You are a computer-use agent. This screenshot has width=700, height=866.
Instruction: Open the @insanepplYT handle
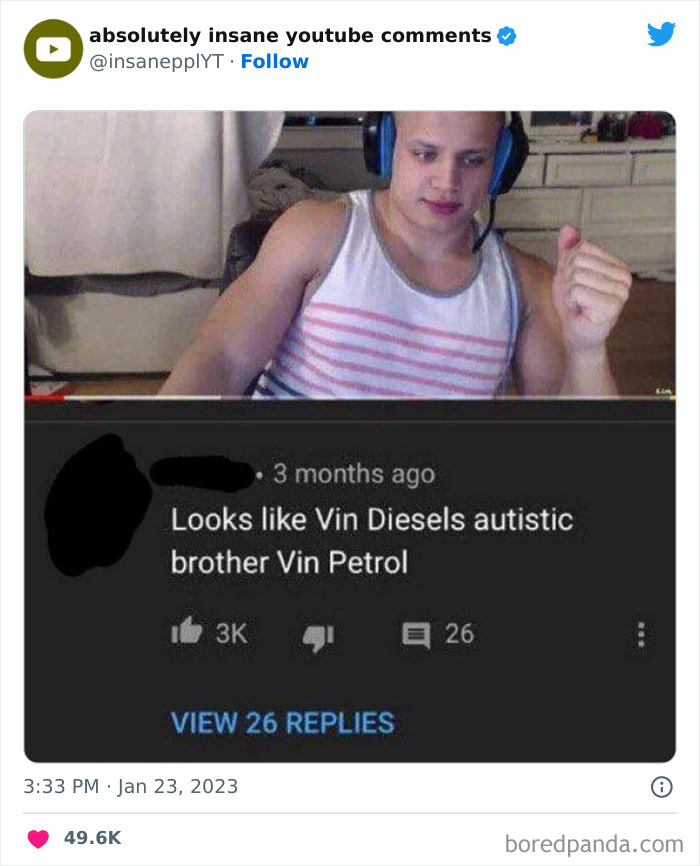[156, 61]
